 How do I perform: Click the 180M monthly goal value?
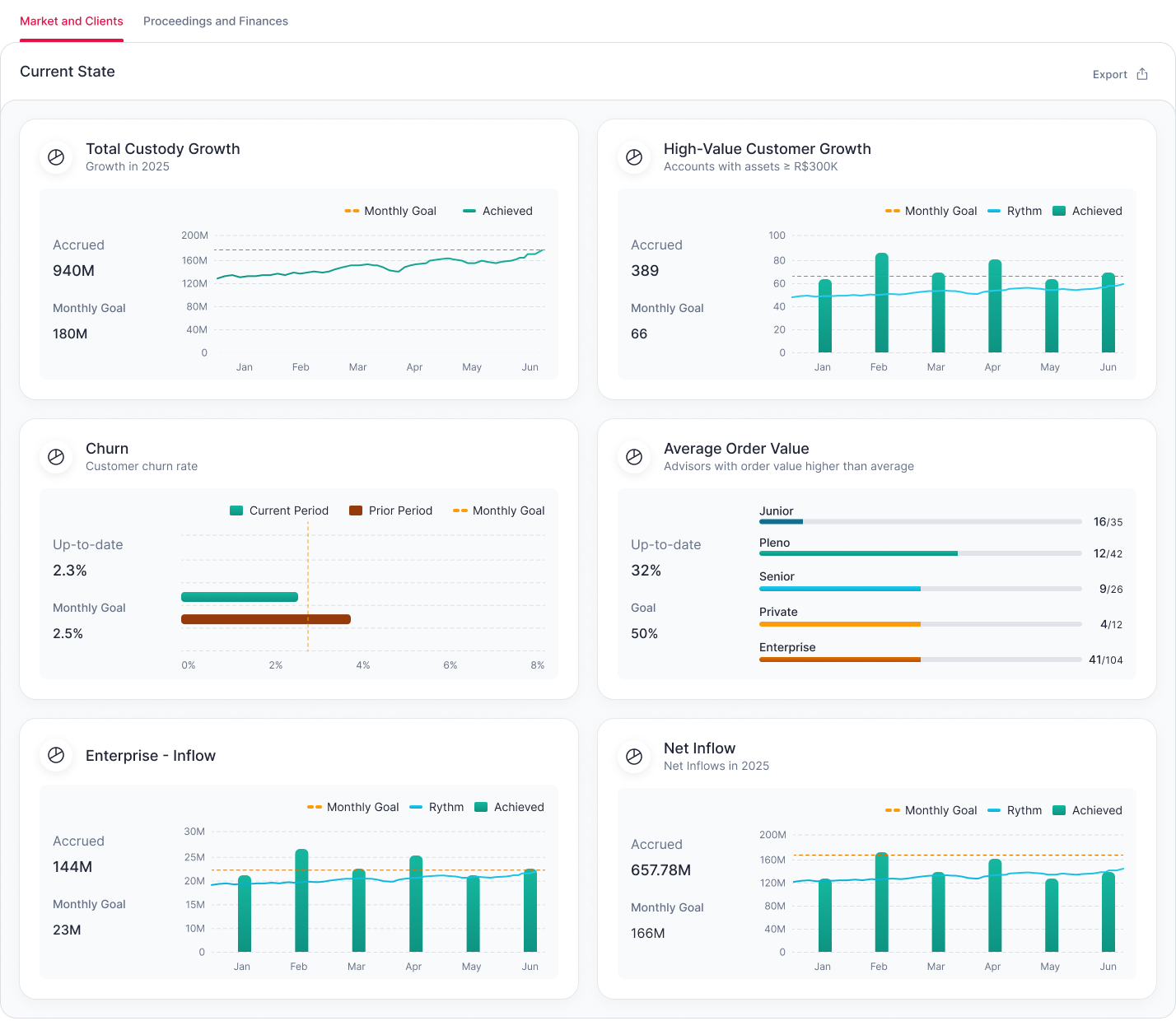(x=70, y=334)
